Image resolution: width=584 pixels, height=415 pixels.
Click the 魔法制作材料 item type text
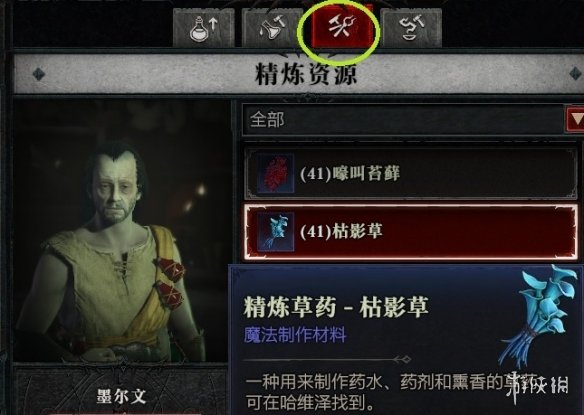tap(295, 335)
